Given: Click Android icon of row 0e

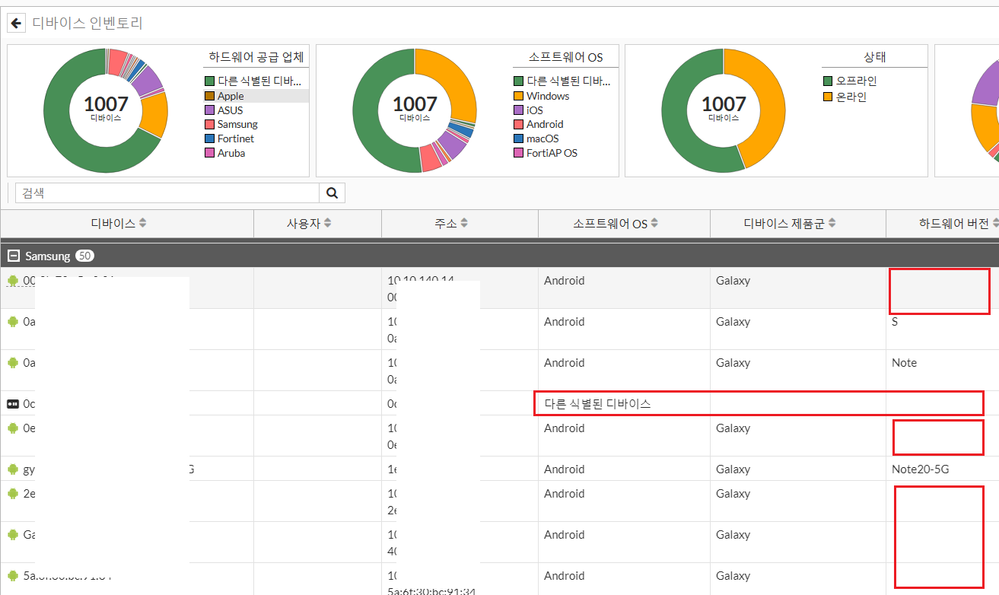Looking at the screenshot, I should point(13,428).
